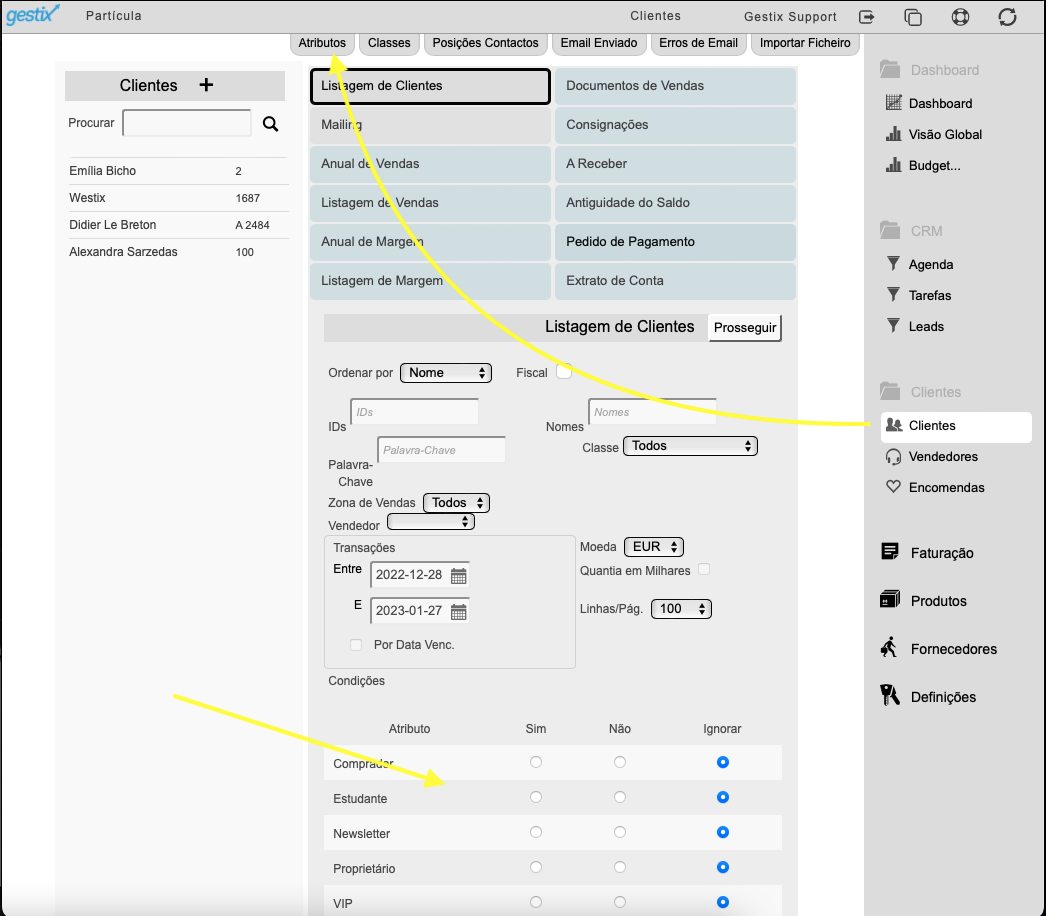
Task: Add a new client with plus icon
Action: click(206, 85)
